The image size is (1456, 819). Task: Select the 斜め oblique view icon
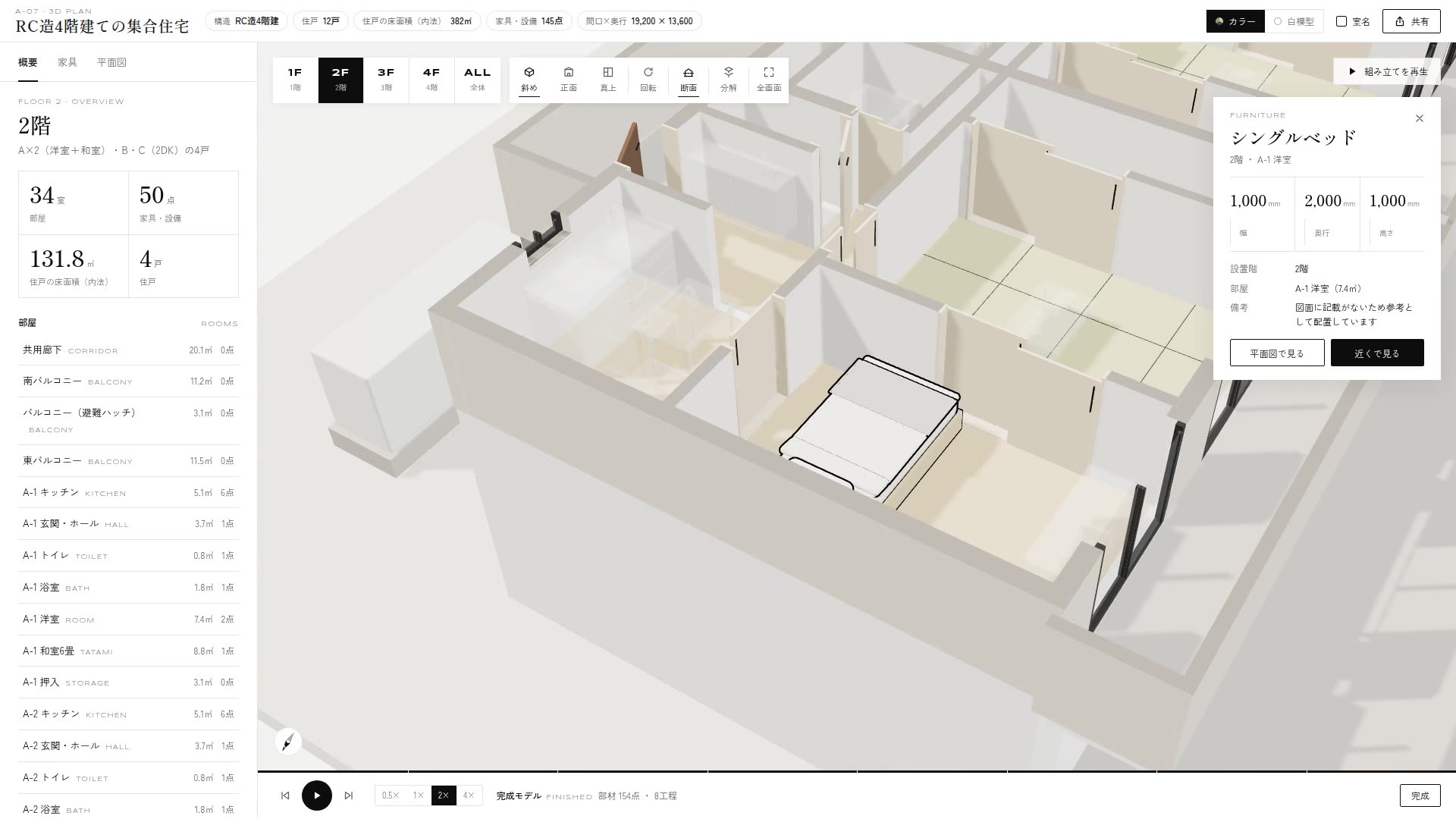coord(529,79)
